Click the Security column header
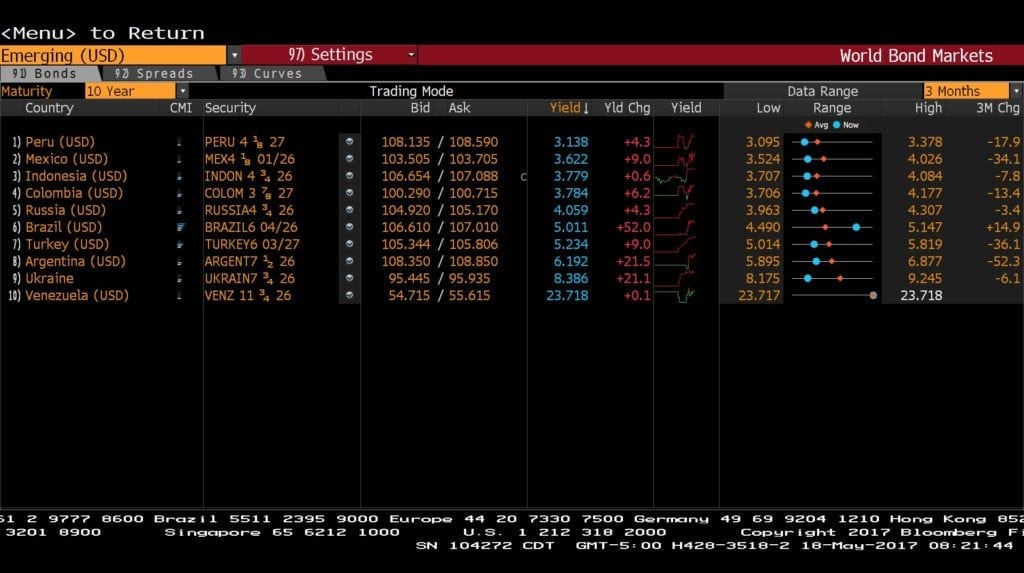 point(230,108)
